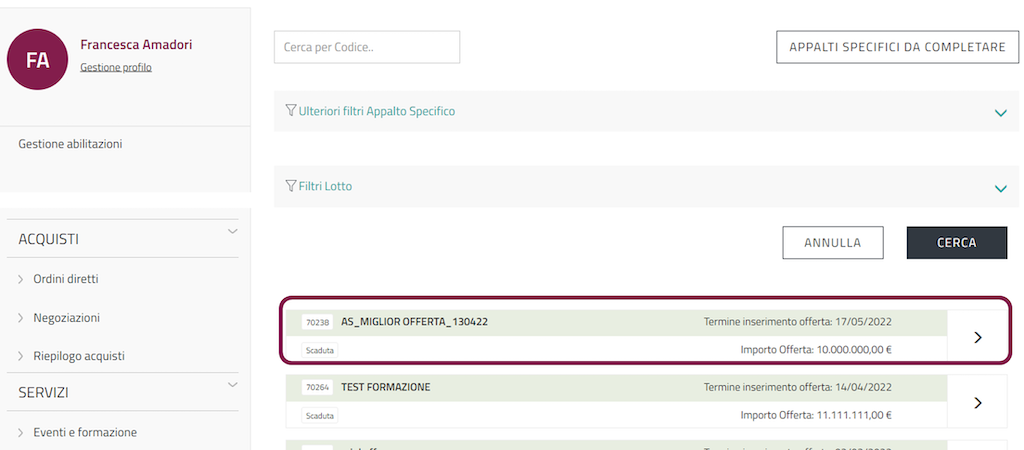Open the Gestione profilo link
Screen dimensions: 1024x450
116,68
